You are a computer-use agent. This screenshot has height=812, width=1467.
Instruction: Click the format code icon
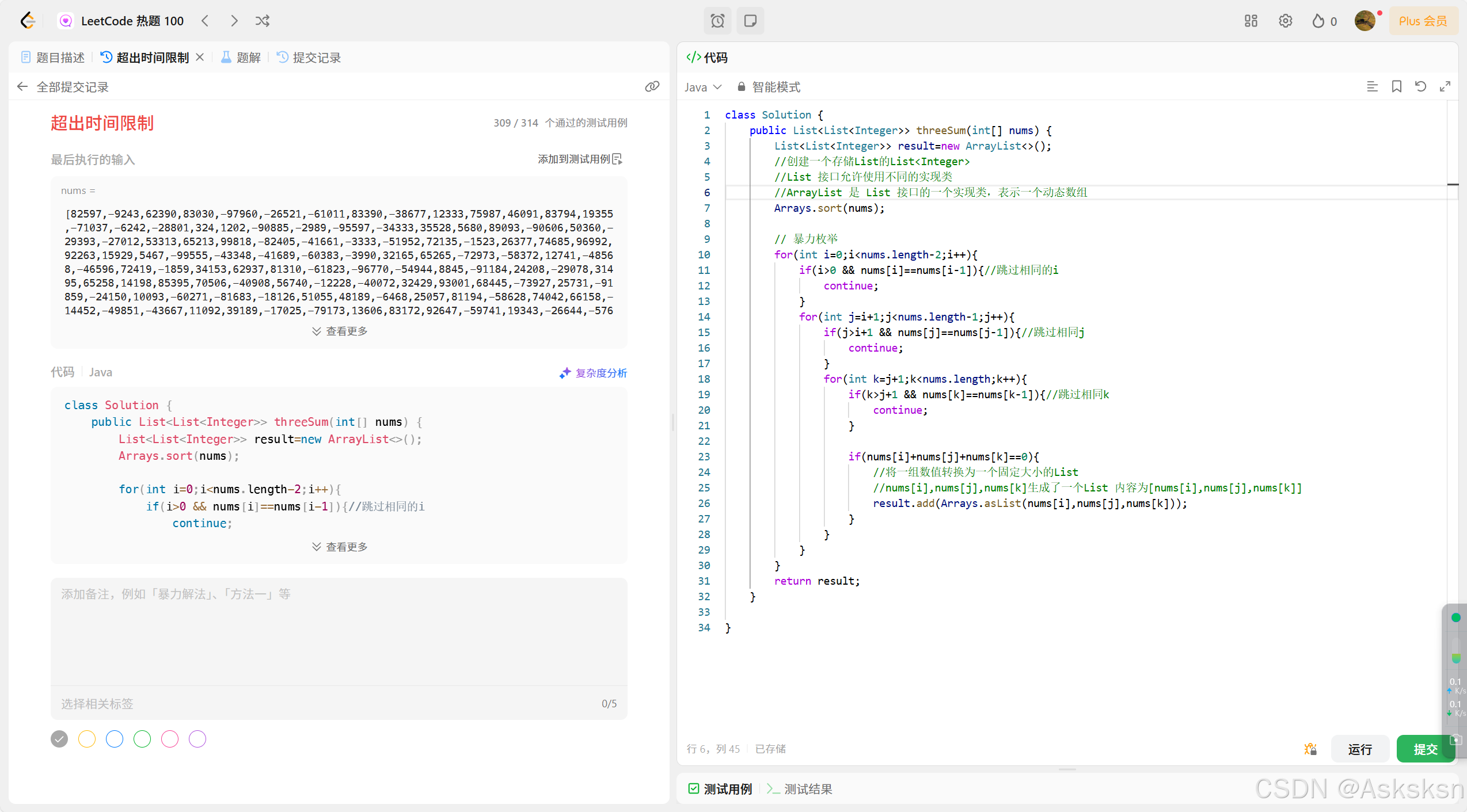click(x=1372, y=87)
